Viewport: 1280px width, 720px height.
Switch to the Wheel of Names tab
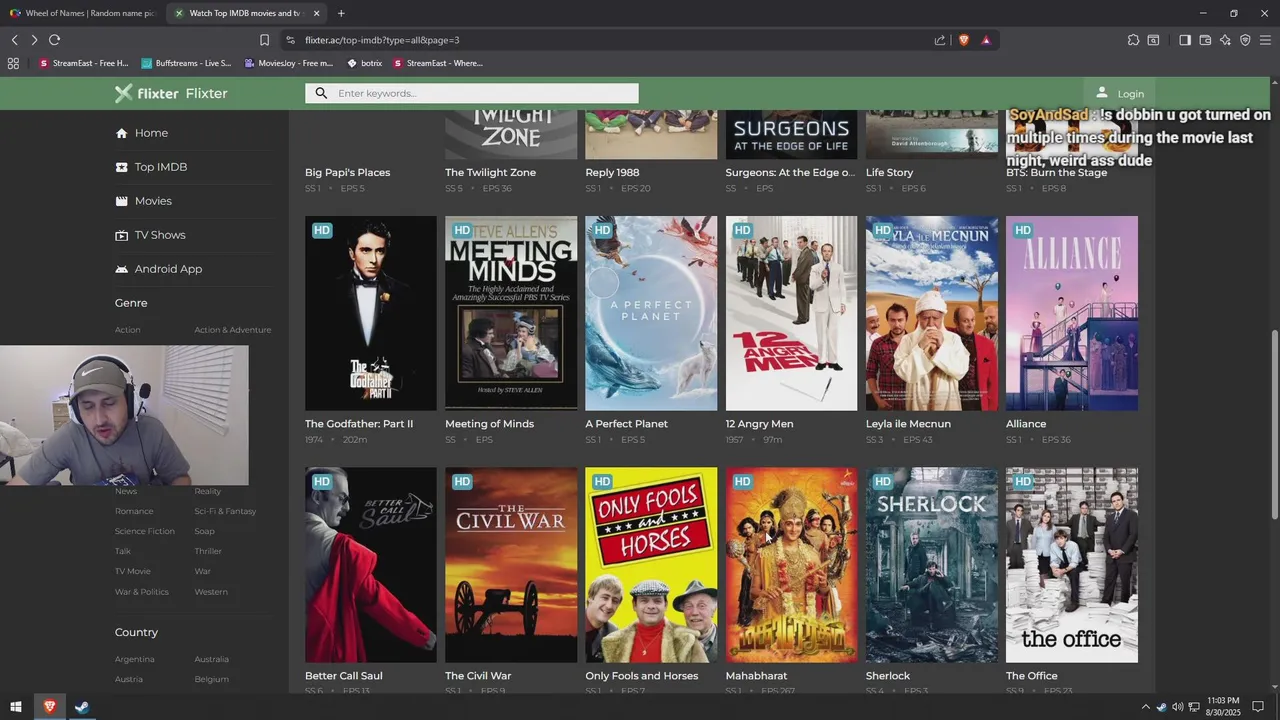point(83,13)
